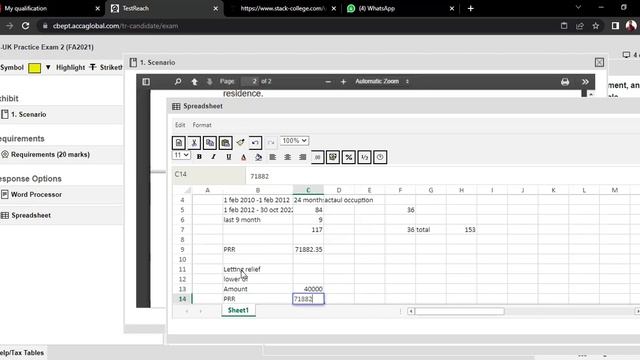Click cell showing 153 total
The height and width of the screenshot is (360, 640).
click(462, 230)
